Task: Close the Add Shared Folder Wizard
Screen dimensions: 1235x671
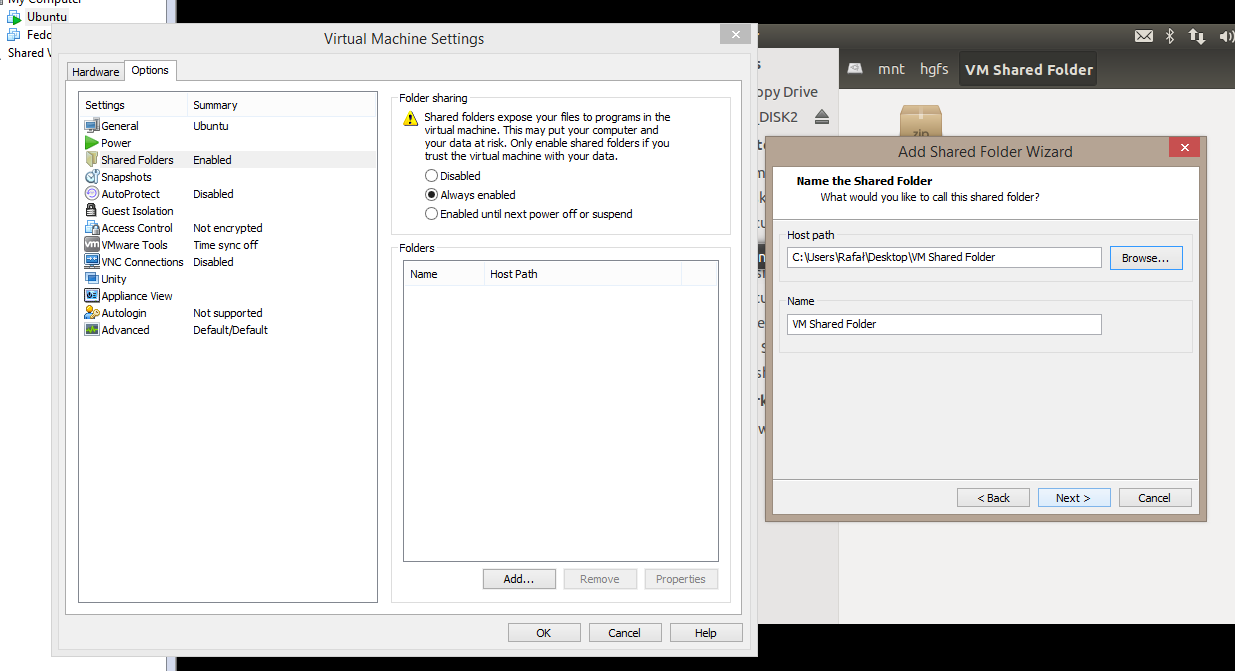Action: (1185, 148)
